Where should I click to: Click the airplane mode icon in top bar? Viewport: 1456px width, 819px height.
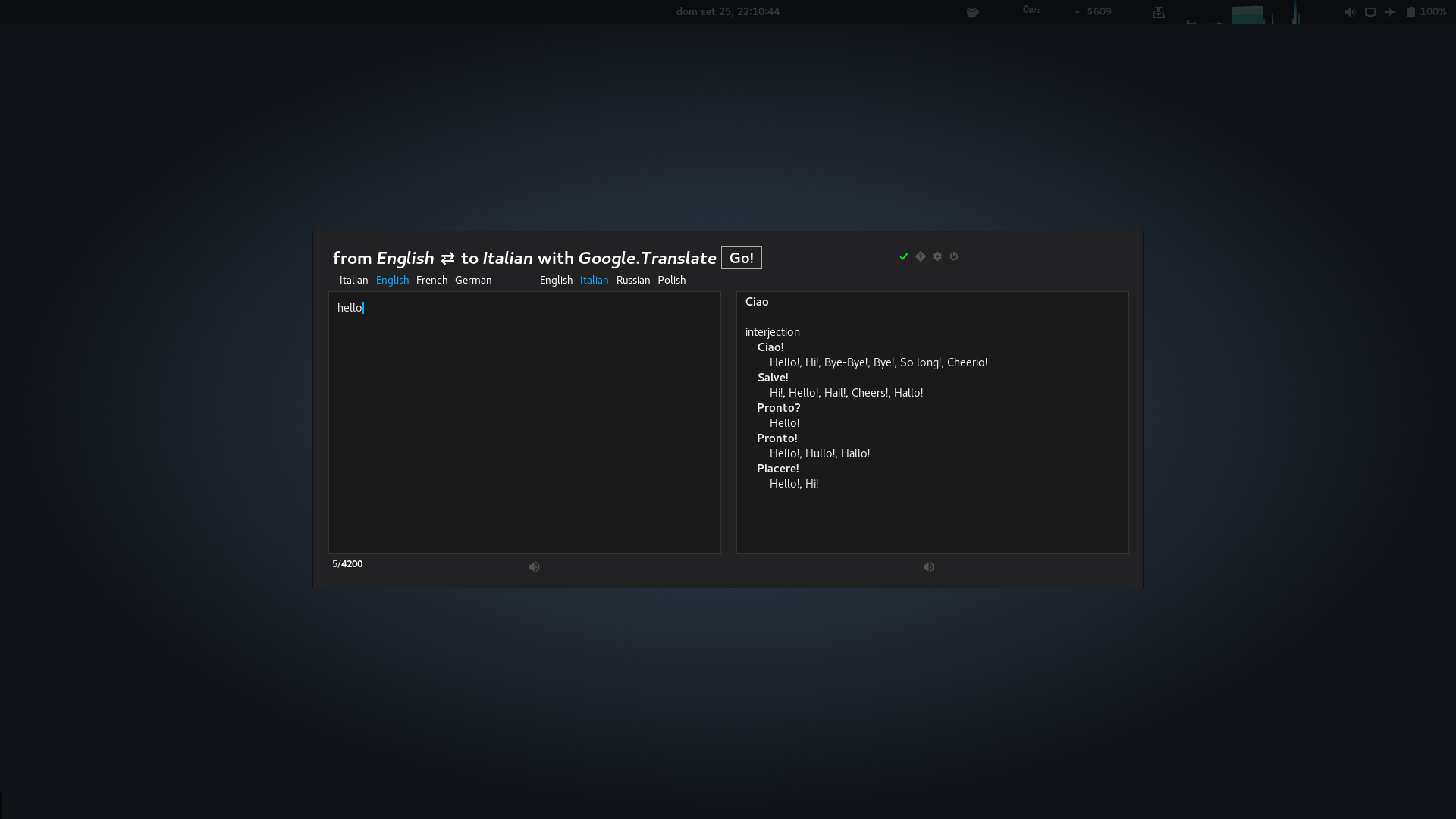pyautogui.click(x=1390, y=12)
